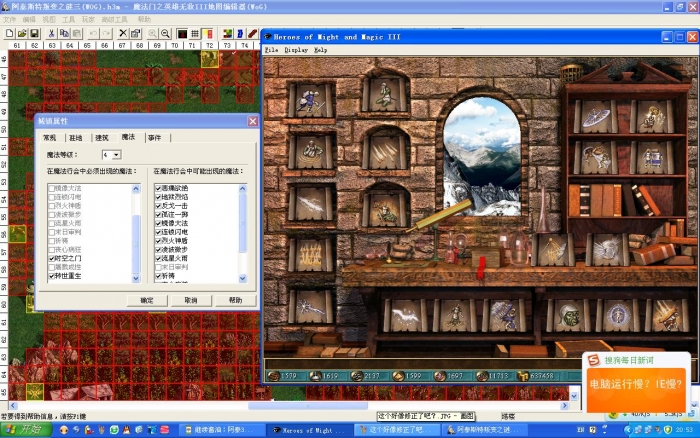Image resolution: width=700 pixels, height=438 pixels.
Task: Click the Save floppy disk icon
Action: pos(34,33)
